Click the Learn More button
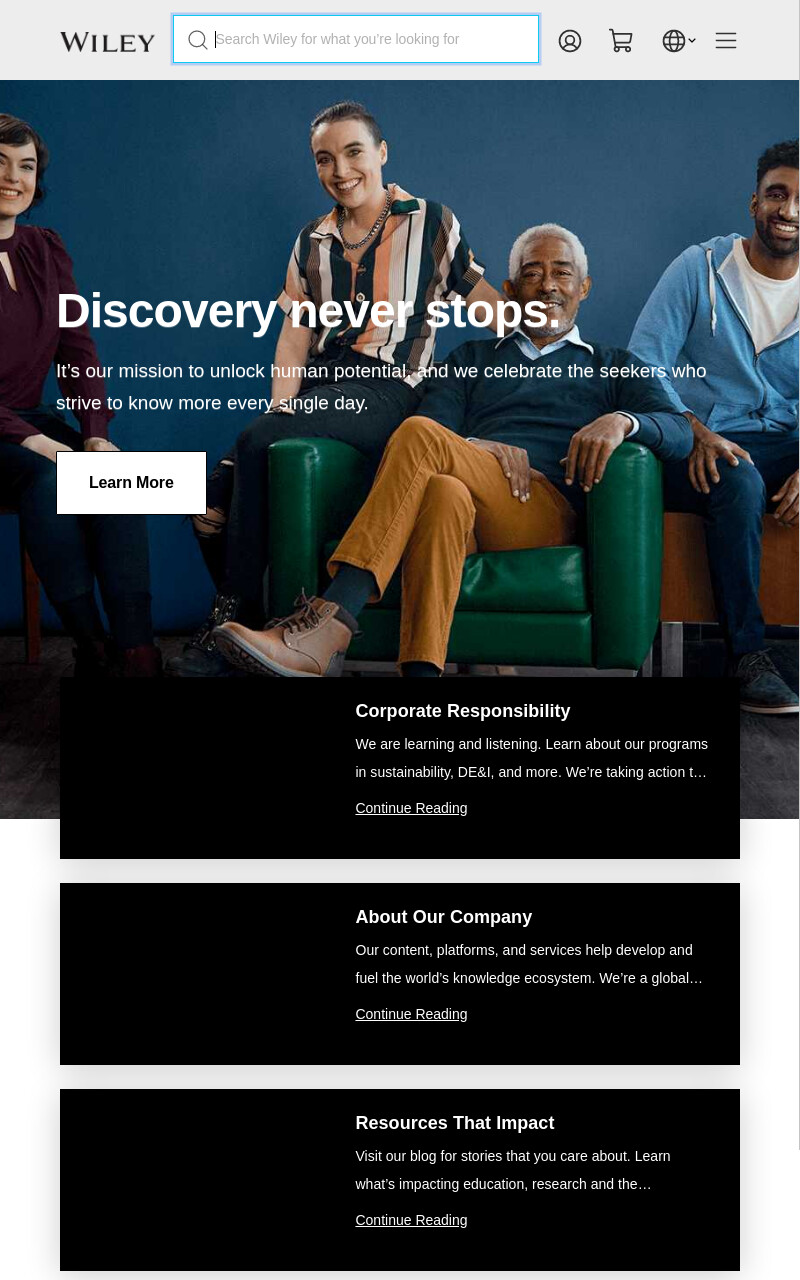This screenshot has height=1280, width=800. point(131,483)
